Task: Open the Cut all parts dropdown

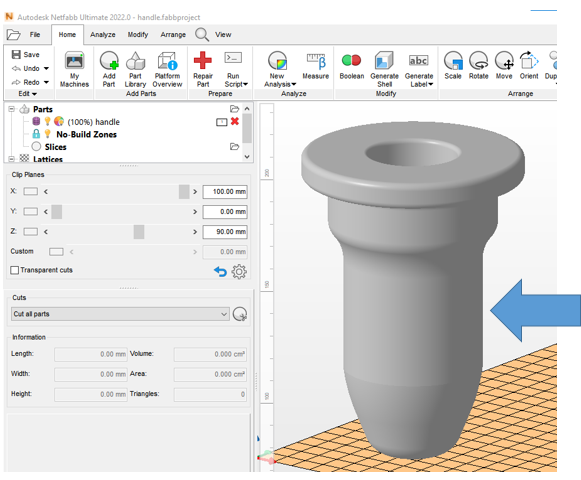Action: pos(120,314)
